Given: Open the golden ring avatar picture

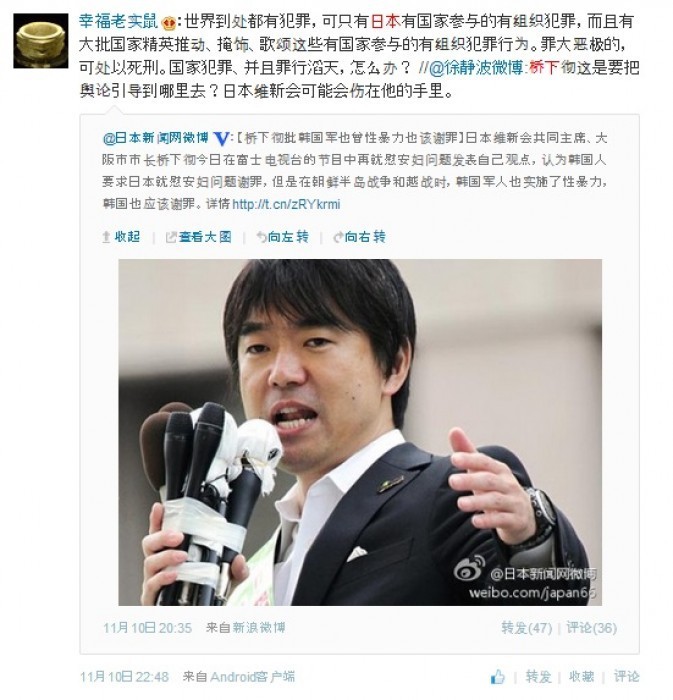Looking at the screenshot, I should pyautogui.click(x=41, y=41).
